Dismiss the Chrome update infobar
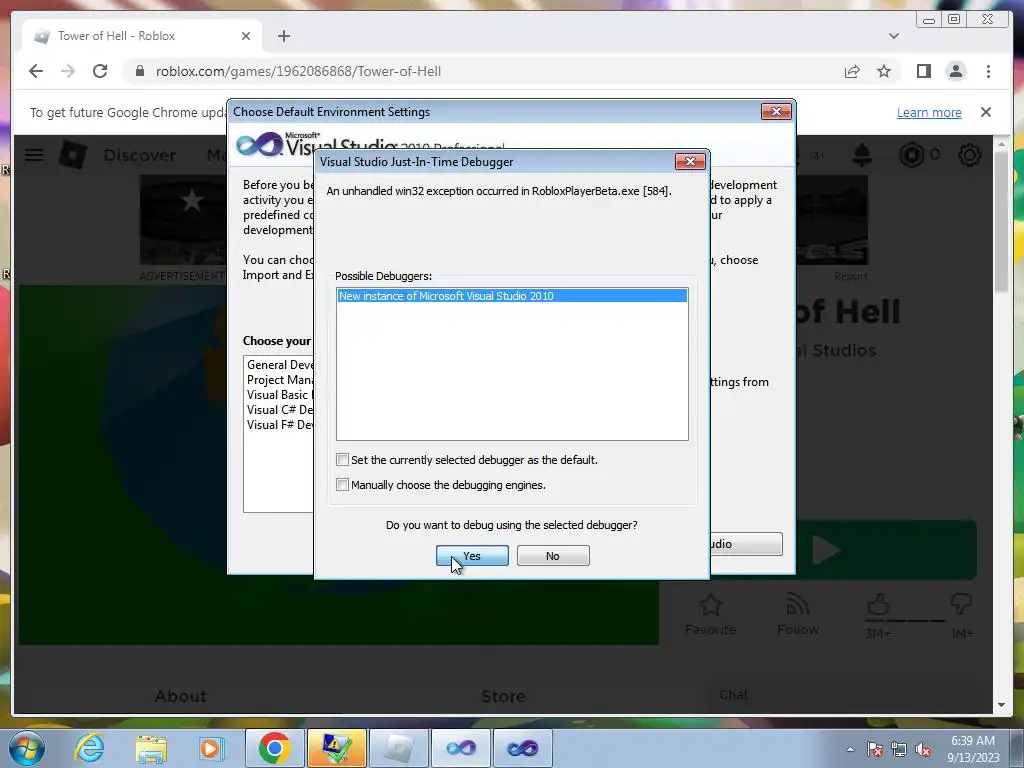 point(985,112)
